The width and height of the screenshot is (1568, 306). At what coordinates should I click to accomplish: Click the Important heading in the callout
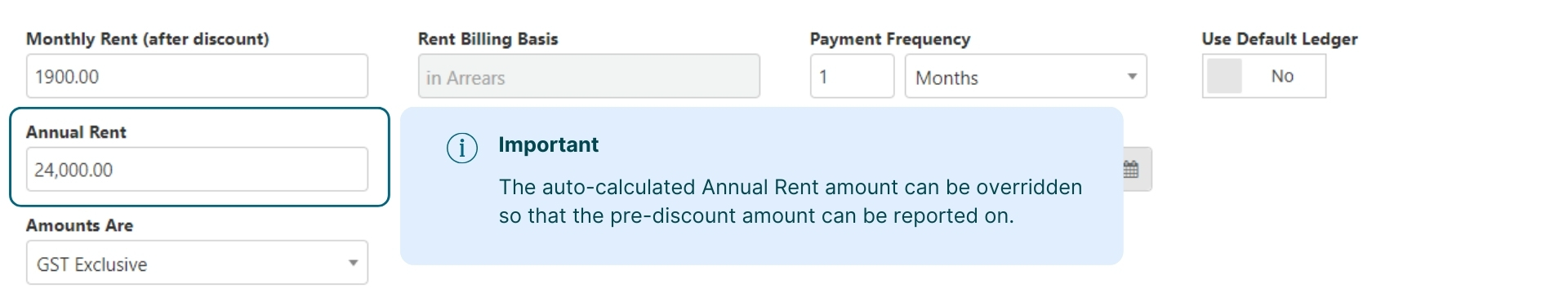[549, 144]
